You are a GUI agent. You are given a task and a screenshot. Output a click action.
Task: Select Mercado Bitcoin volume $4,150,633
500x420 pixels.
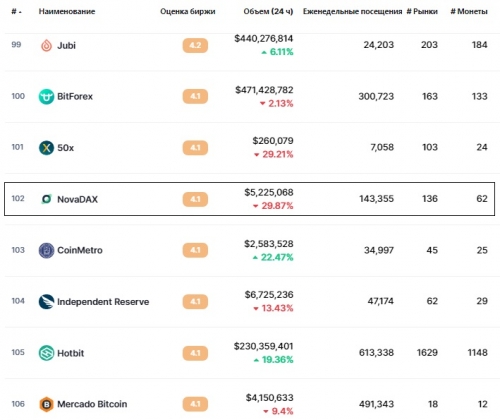270,398
